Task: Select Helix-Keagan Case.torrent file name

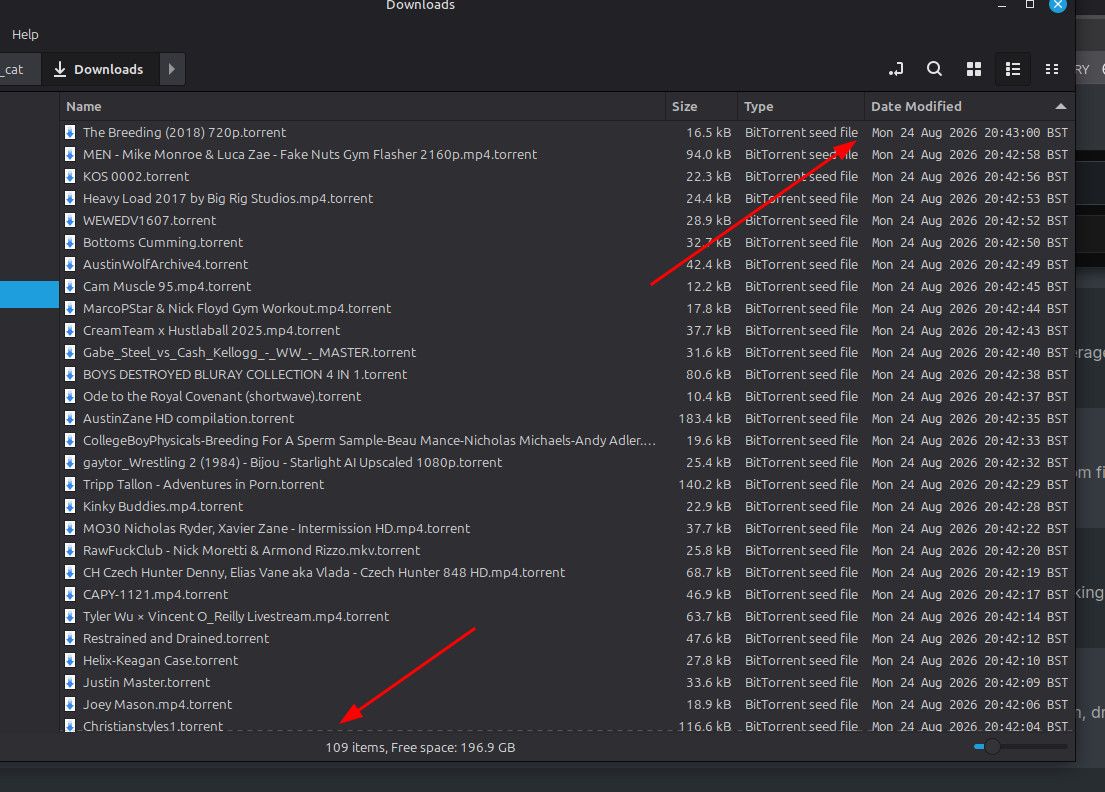Action: click(161, 660)
